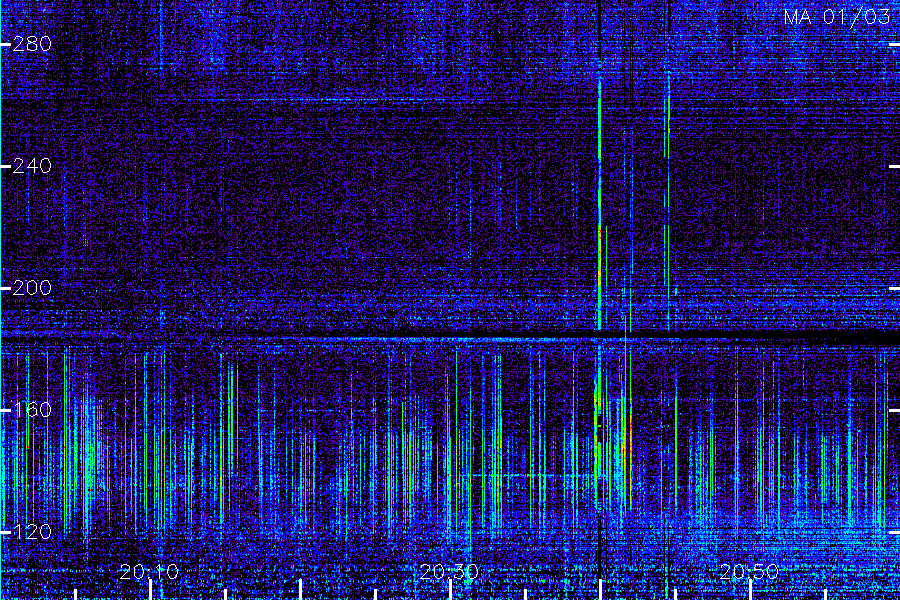Click the 200 frequency axis label
The image size is (900, 600).
click(32, 288)
